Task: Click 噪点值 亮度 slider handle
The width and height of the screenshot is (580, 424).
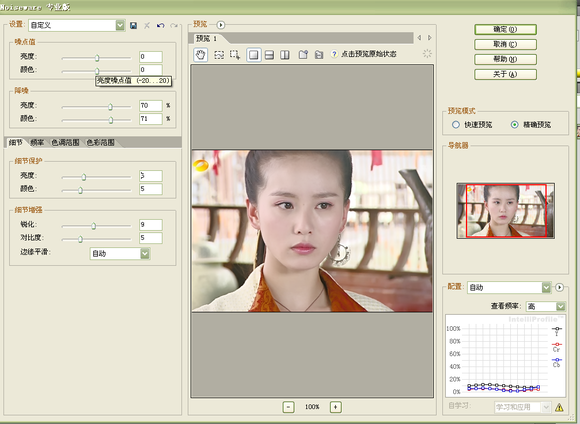Action: click(97, 58)
